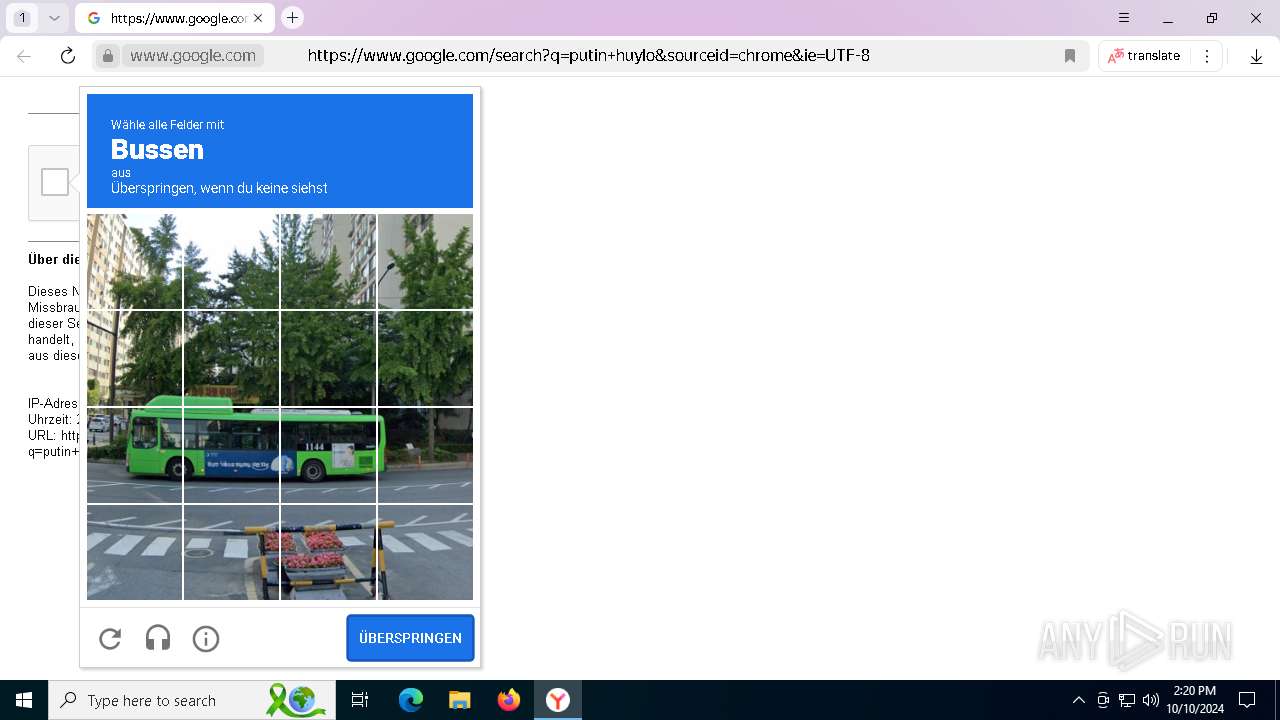Tick the reCAPTCHA checkbox behind the dialog
The image size is (1280, 720).
pyautogui.click(x=55, y=182)
